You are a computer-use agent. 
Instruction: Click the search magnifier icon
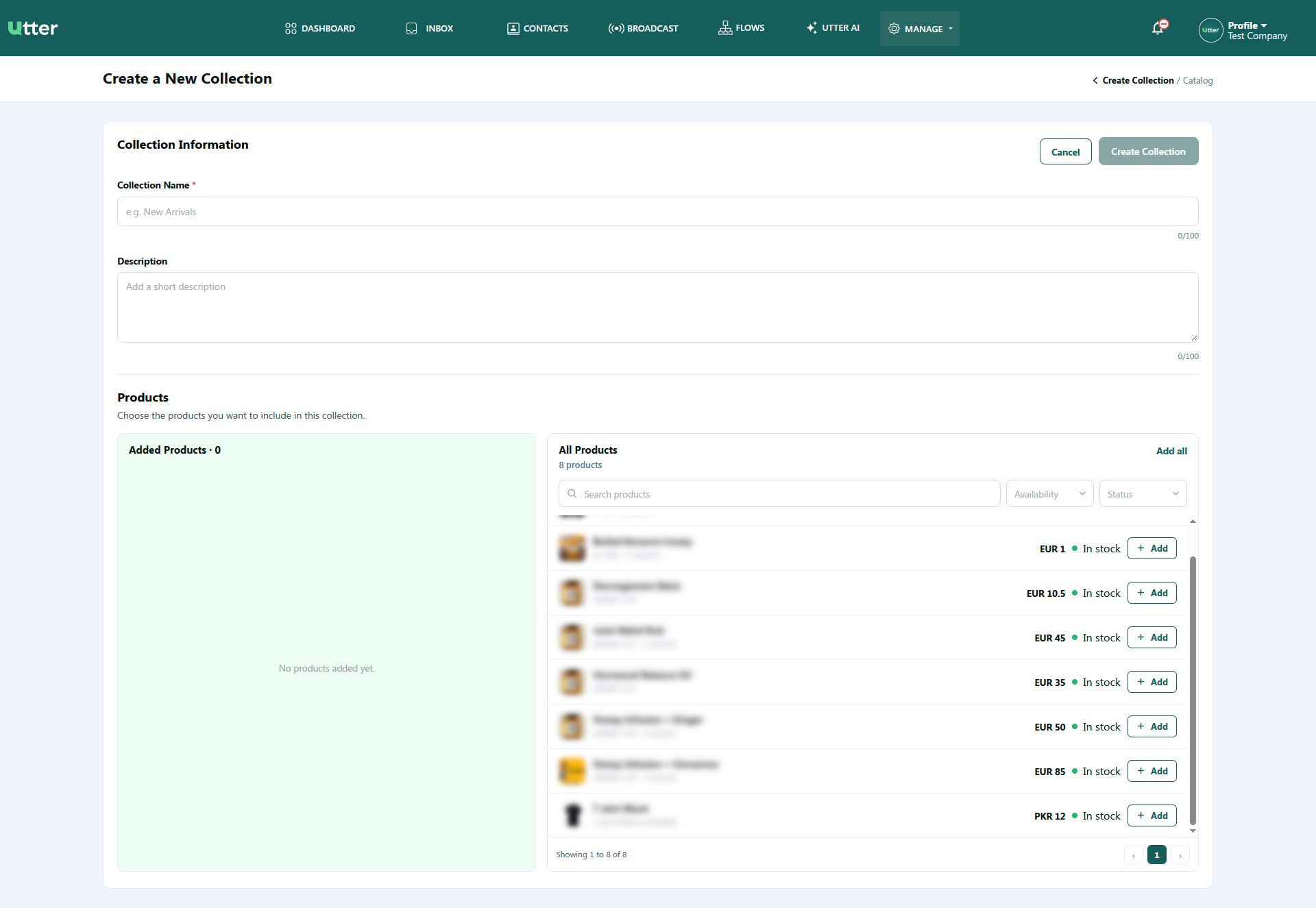[x=572, y=493]
